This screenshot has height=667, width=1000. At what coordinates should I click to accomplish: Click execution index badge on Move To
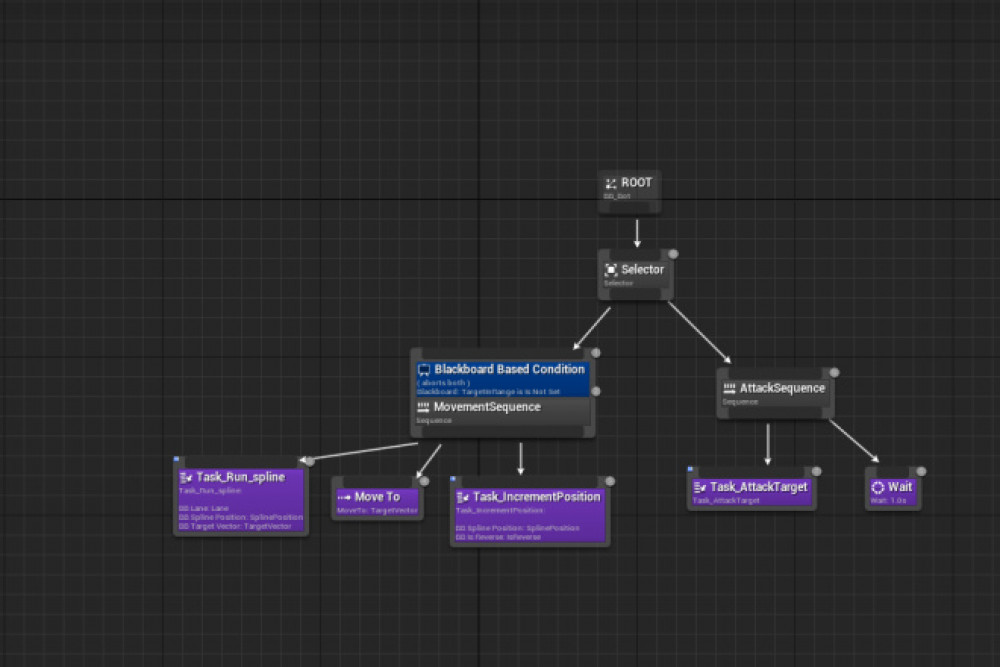point(424,481)
